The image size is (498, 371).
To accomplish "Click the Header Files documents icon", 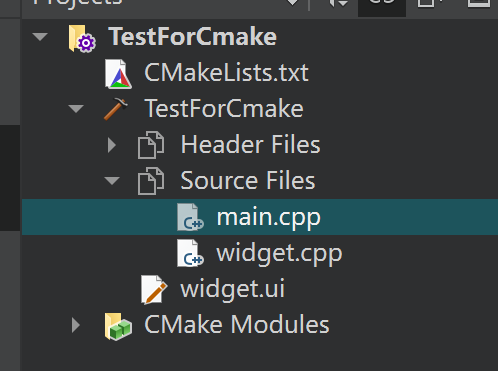I will click(151, 145).
